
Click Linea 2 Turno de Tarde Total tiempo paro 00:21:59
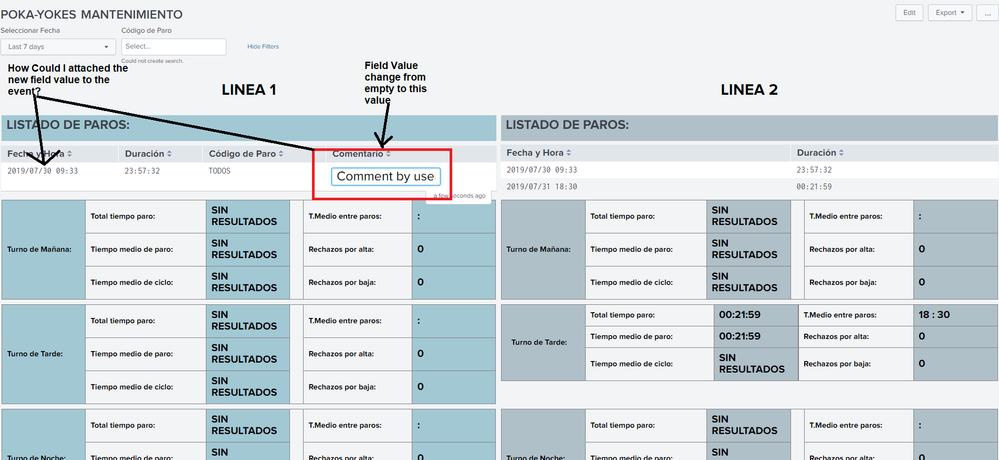click(740, 315)
